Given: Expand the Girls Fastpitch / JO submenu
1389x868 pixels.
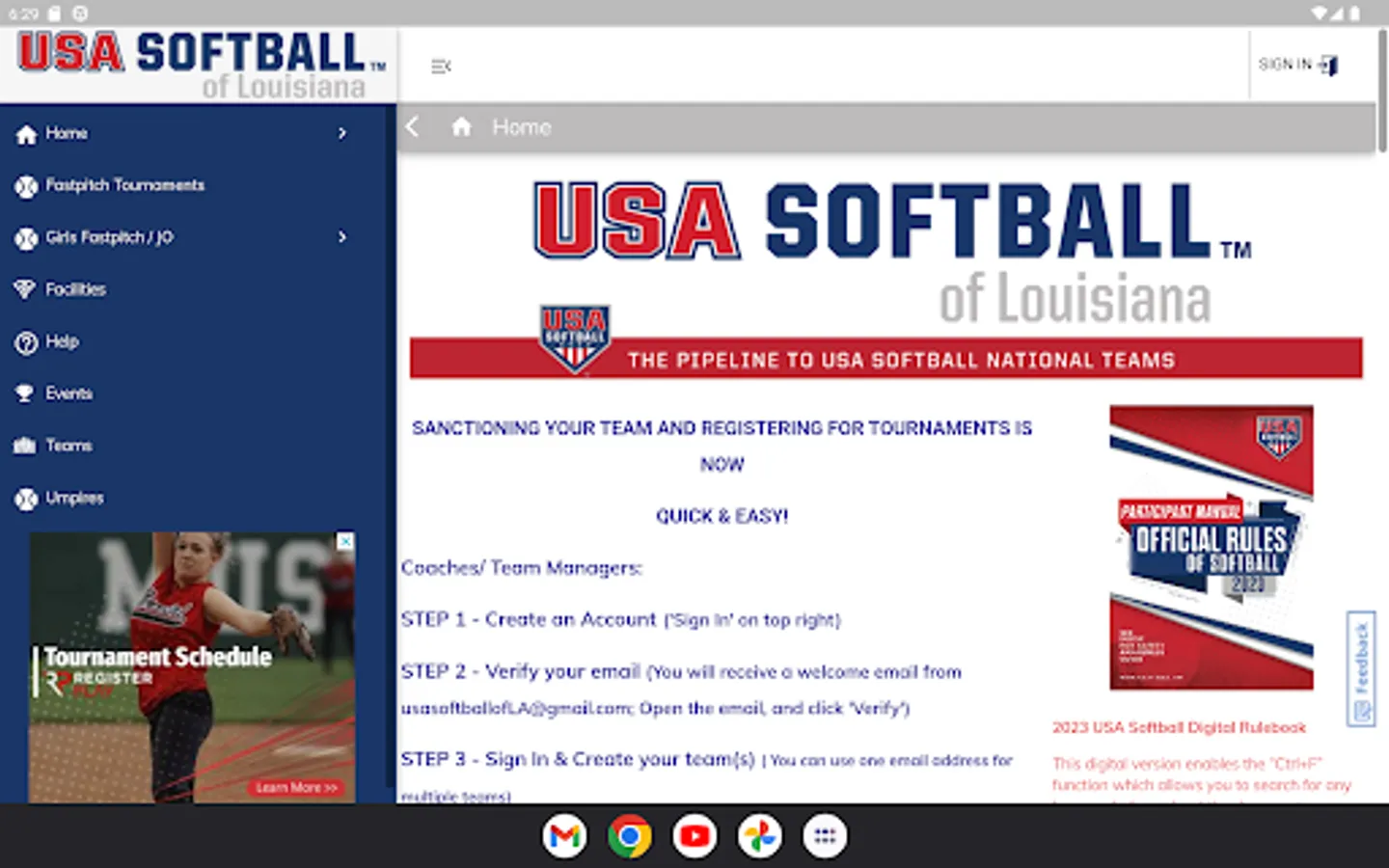Looking at the screenshot, I should tap(342, 237).
